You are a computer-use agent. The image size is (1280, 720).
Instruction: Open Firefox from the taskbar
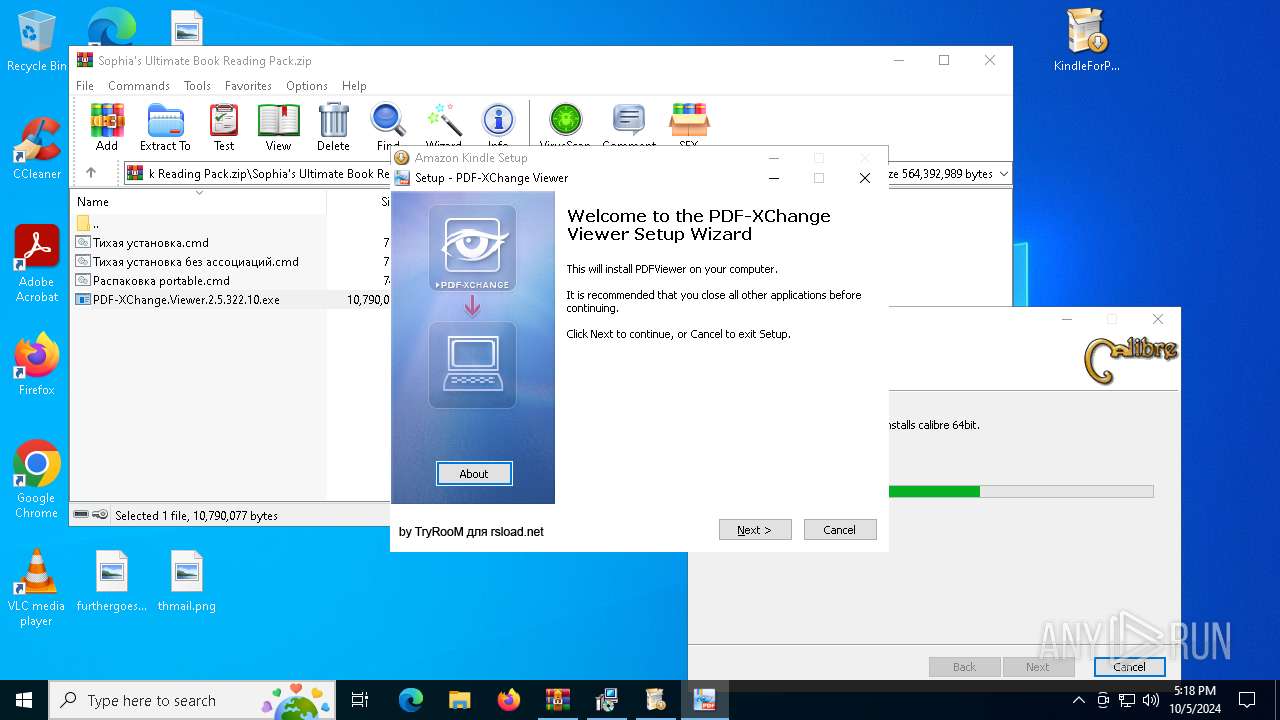[509, 700]
